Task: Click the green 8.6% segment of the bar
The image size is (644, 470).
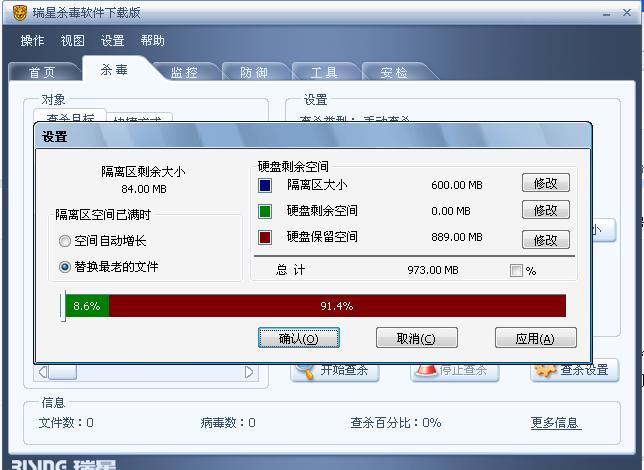Action: point(87,306)
